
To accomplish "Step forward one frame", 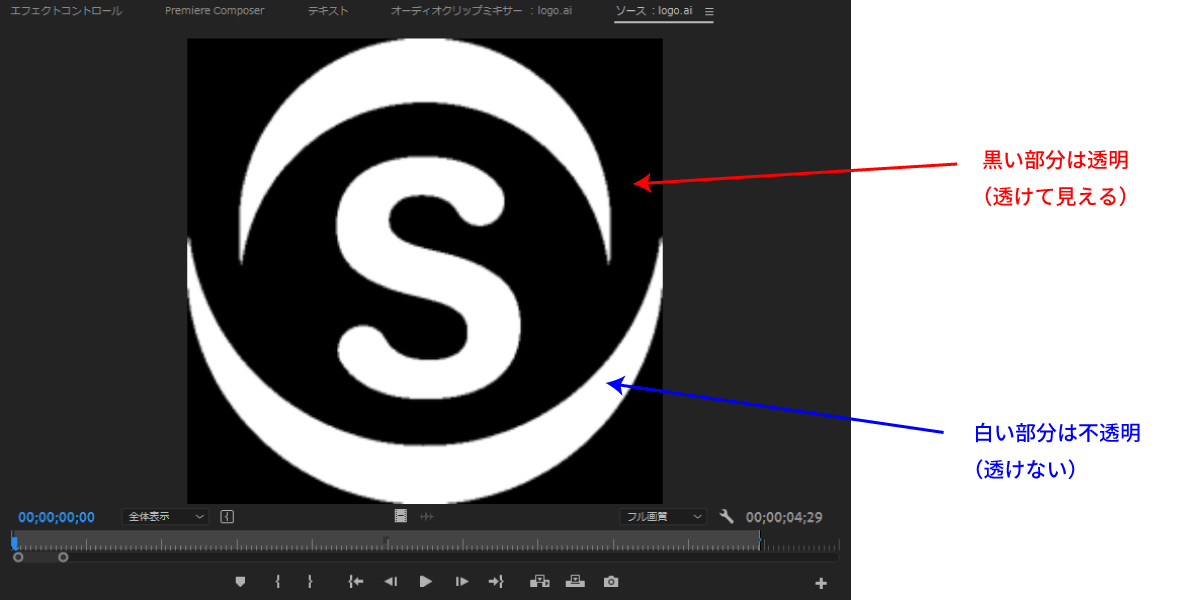I will point(461,581).
